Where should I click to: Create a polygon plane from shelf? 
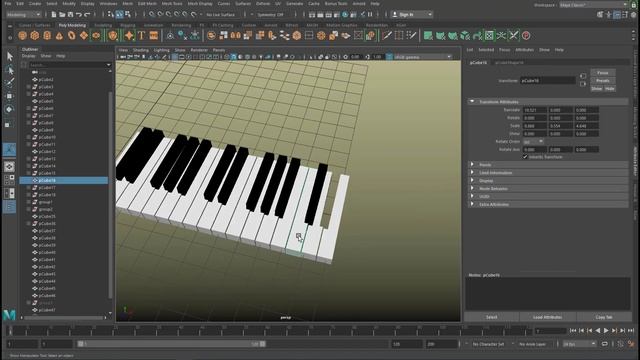pyautogui.click(x=84, y=36)
